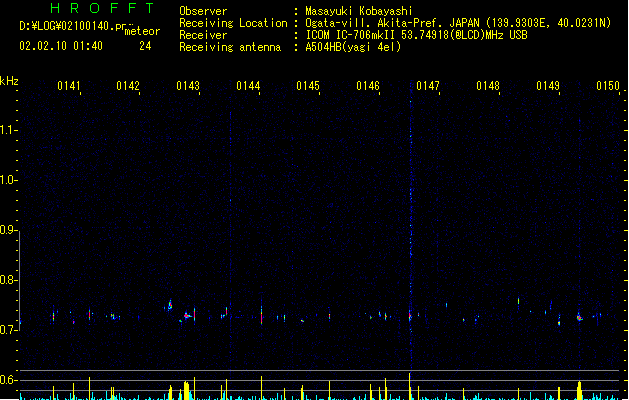Select the log file path D:¥LOG¥02100140
Viewport: 629px width, 400px height.
(67, 26)
